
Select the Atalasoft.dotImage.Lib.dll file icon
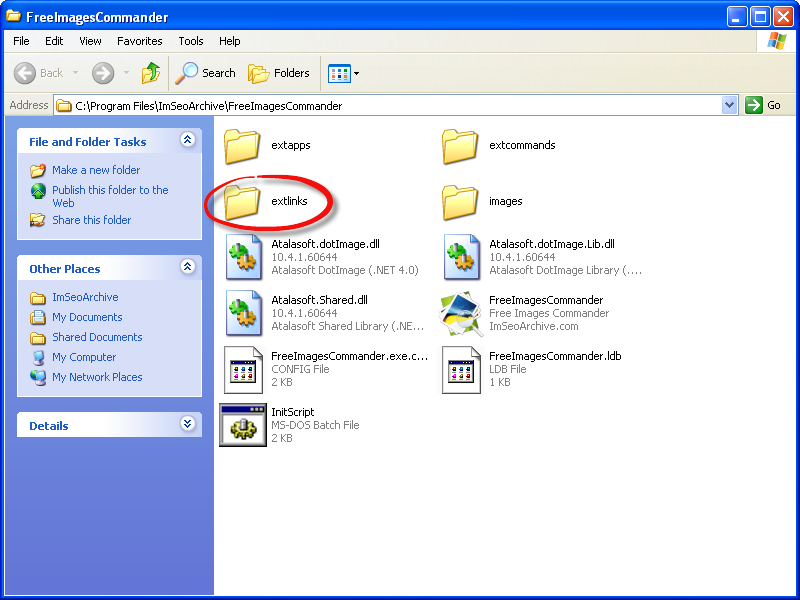[462, 257]
